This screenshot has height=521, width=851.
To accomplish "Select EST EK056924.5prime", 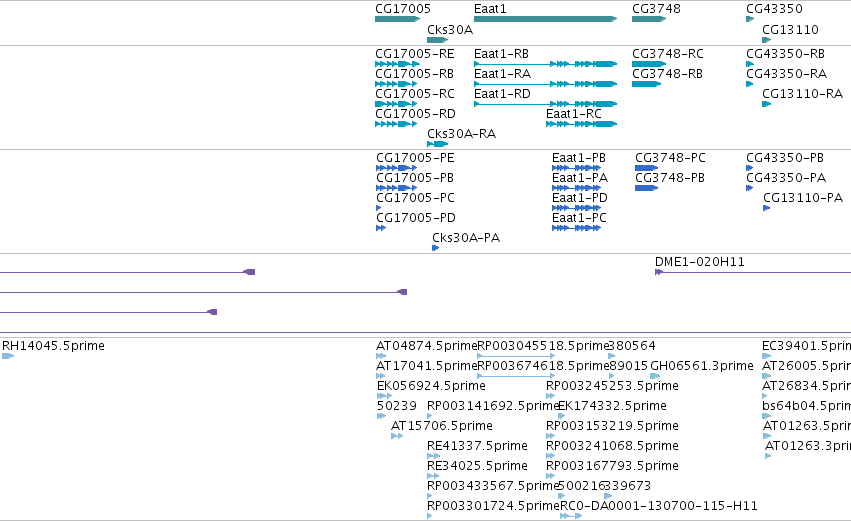I will (x=431, y=386).
